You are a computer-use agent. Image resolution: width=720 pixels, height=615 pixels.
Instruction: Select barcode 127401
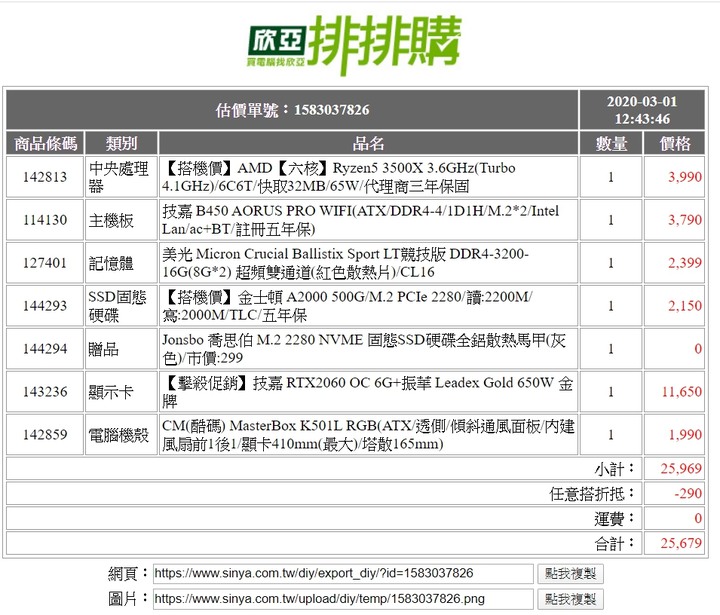[45, 263]
